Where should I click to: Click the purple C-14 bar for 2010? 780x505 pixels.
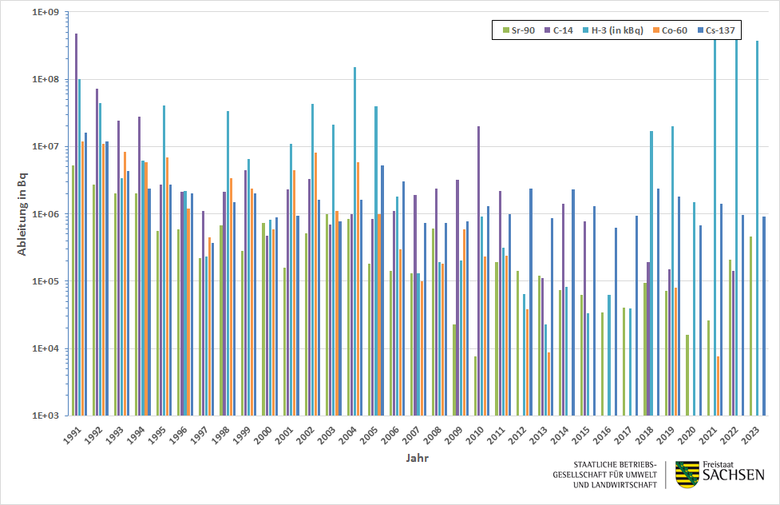click(478, 270)
